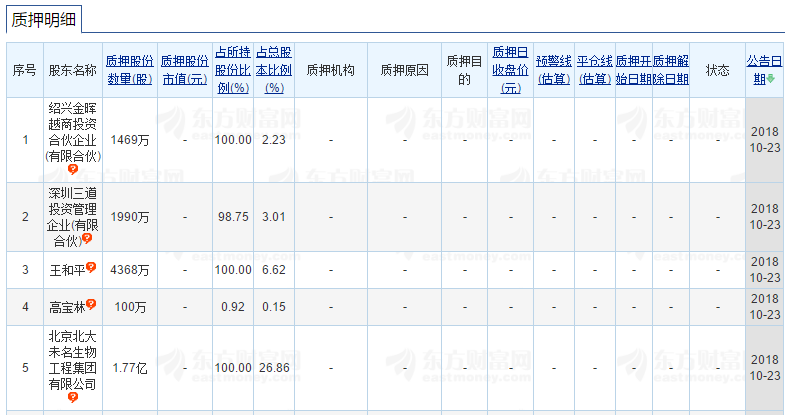The width and height of the screenshot is (790, 415).
Task: Sort by 质押开始日期 column
Action: [x=633, y=69]
